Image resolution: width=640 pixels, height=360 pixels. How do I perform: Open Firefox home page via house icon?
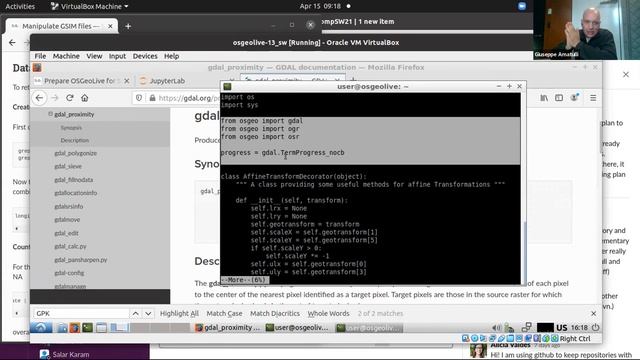tap(84, 98)
